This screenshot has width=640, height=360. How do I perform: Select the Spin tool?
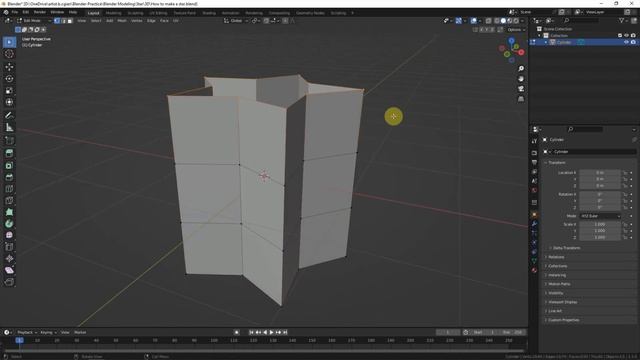click(9, 224)
